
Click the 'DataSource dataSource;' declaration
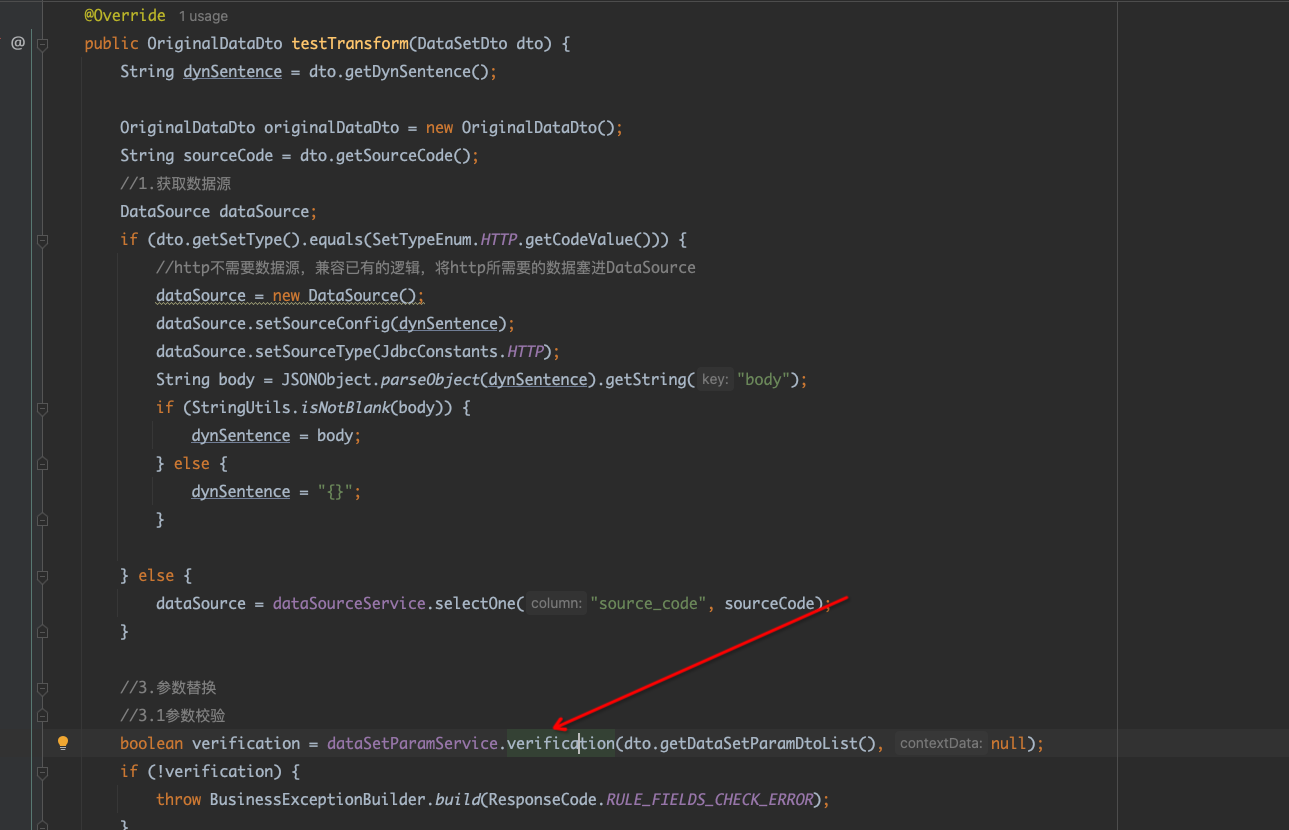coord(219,211)
